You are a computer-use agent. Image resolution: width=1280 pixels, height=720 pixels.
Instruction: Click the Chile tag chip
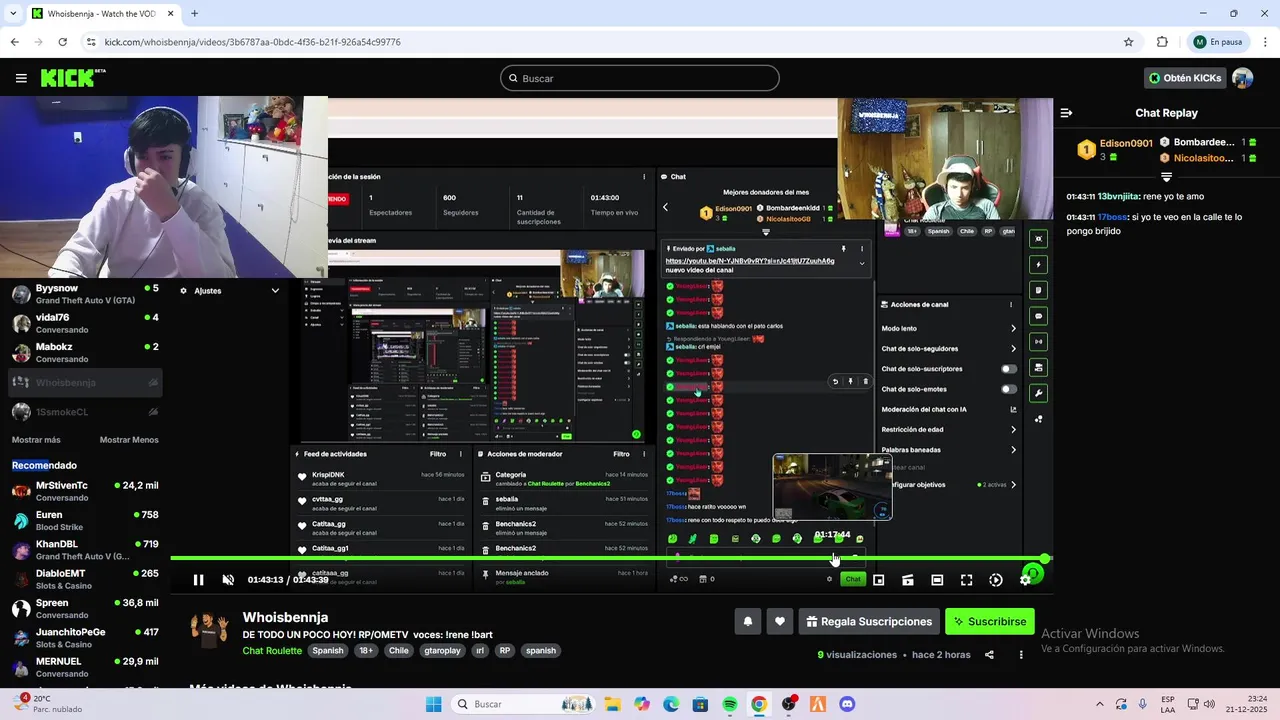point(399,650)
